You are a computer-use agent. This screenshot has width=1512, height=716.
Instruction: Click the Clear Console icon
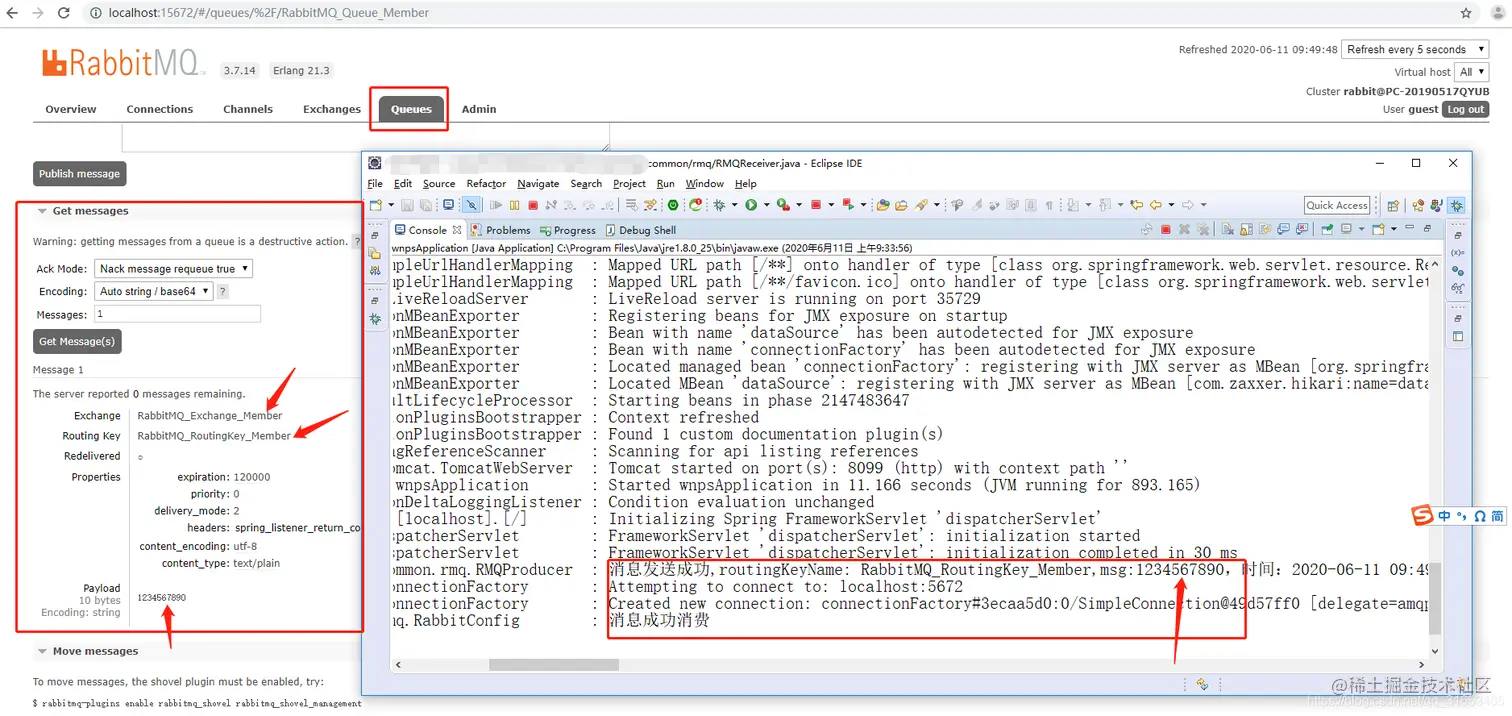1227,229
